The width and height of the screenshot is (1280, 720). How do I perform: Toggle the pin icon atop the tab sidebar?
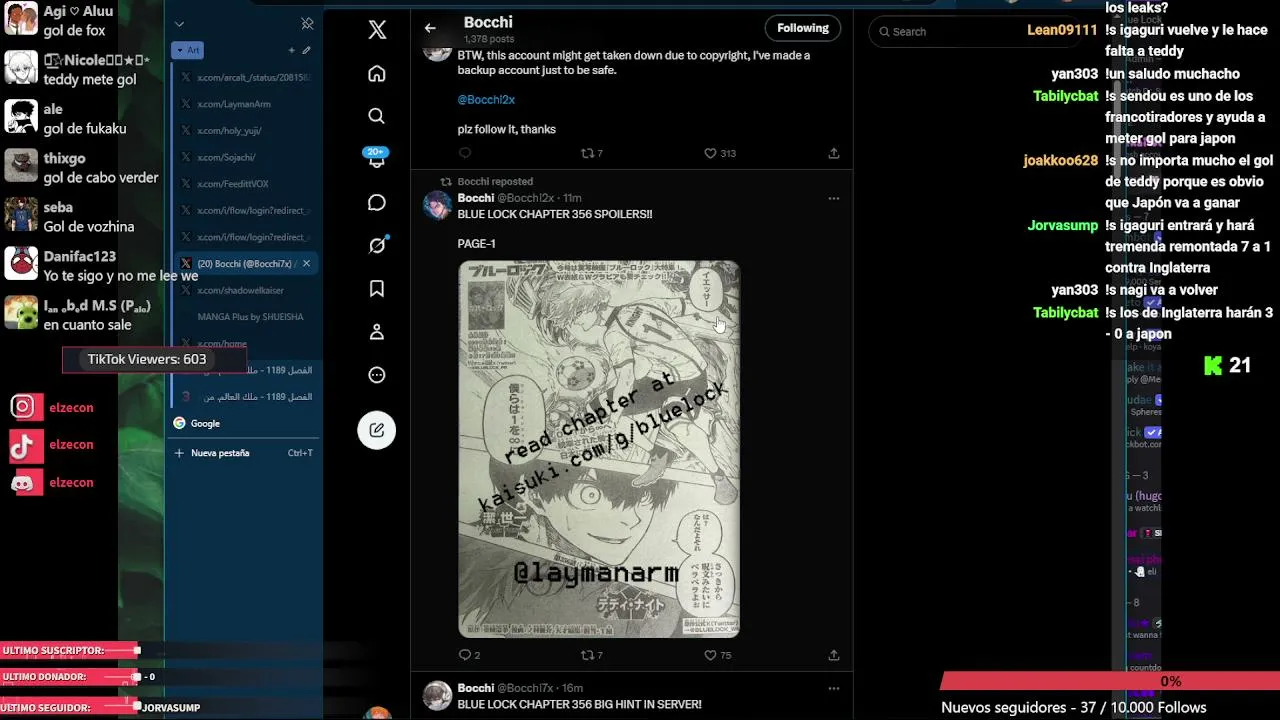pyautogui.click(x=307, y=23)
